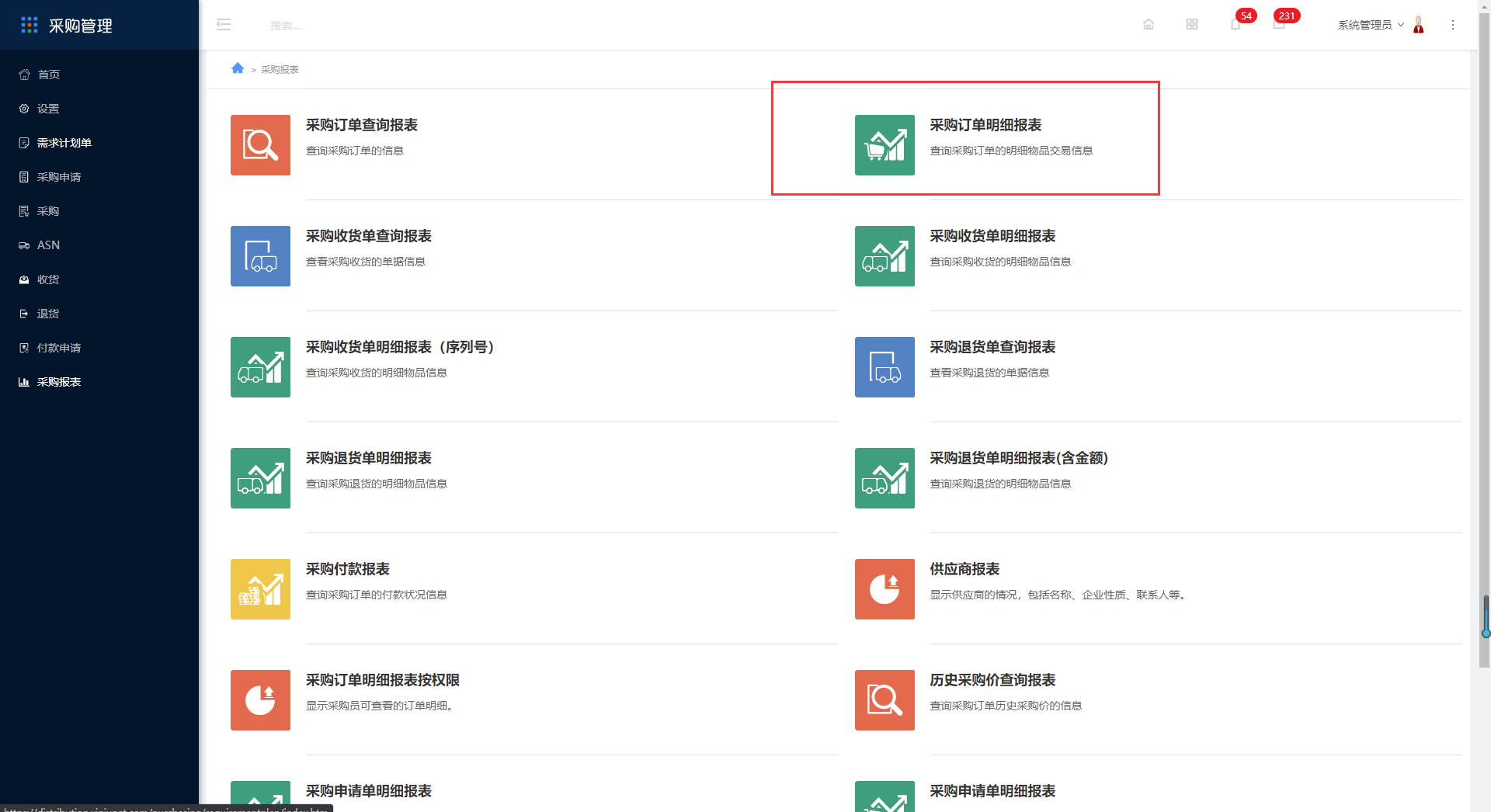The image size is (1491, 812).
Task: Open the apps grid icon in top bar
Action: point(1192,25)
